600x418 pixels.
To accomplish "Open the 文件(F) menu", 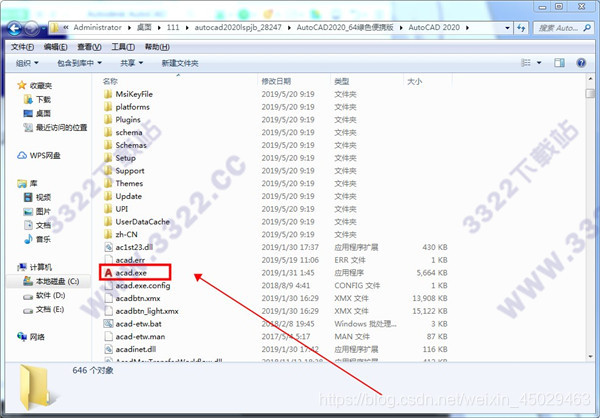I will (x=22, y=47).
